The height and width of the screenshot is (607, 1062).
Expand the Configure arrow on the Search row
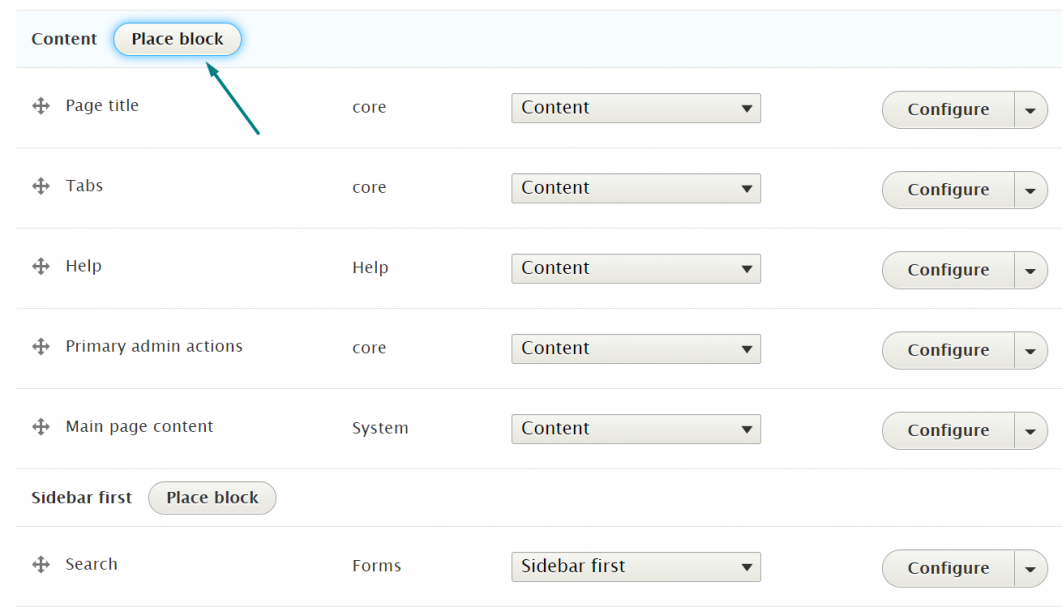point(1031,568)
